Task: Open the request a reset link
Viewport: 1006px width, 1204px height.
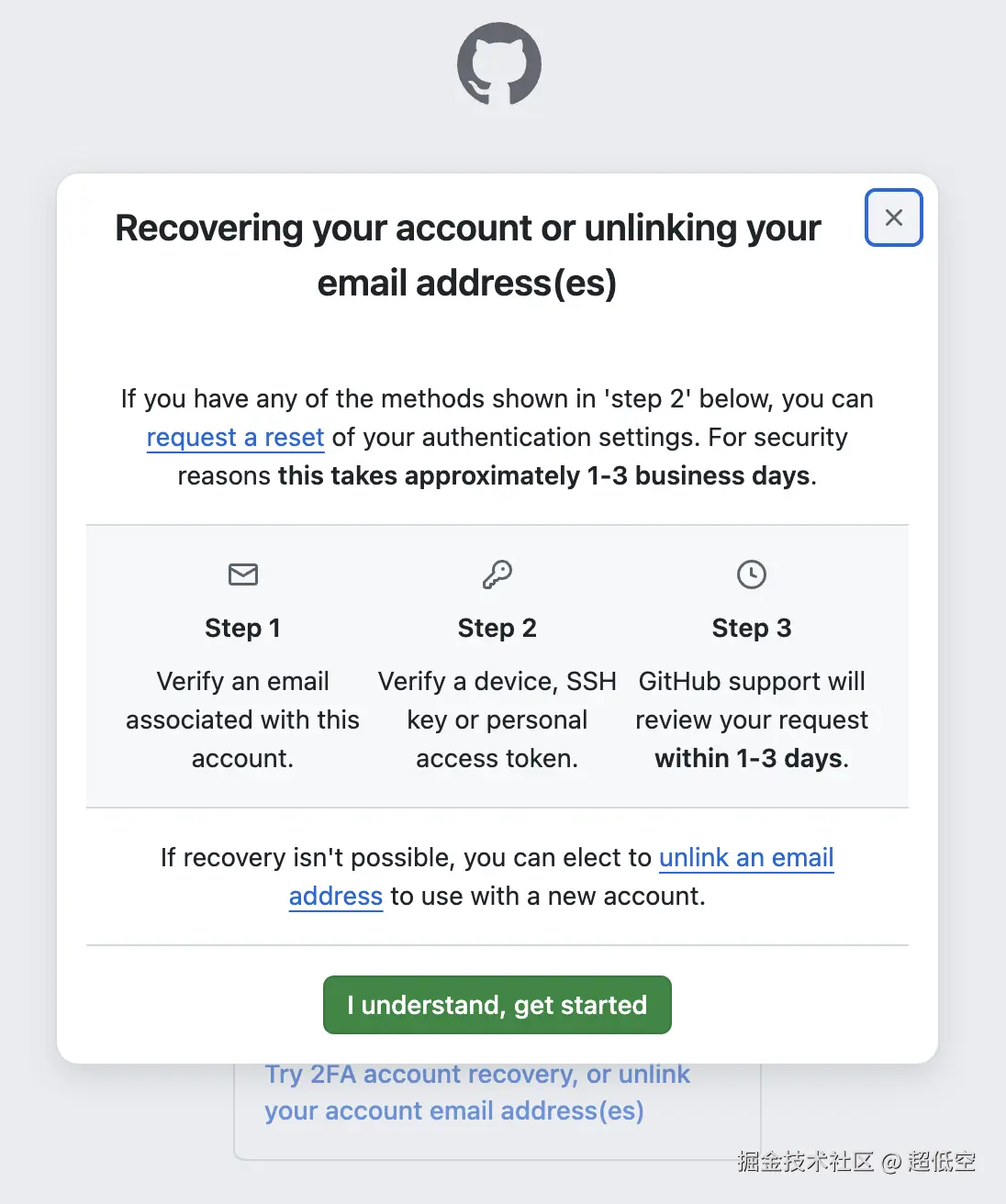Action: click(235, 438)
